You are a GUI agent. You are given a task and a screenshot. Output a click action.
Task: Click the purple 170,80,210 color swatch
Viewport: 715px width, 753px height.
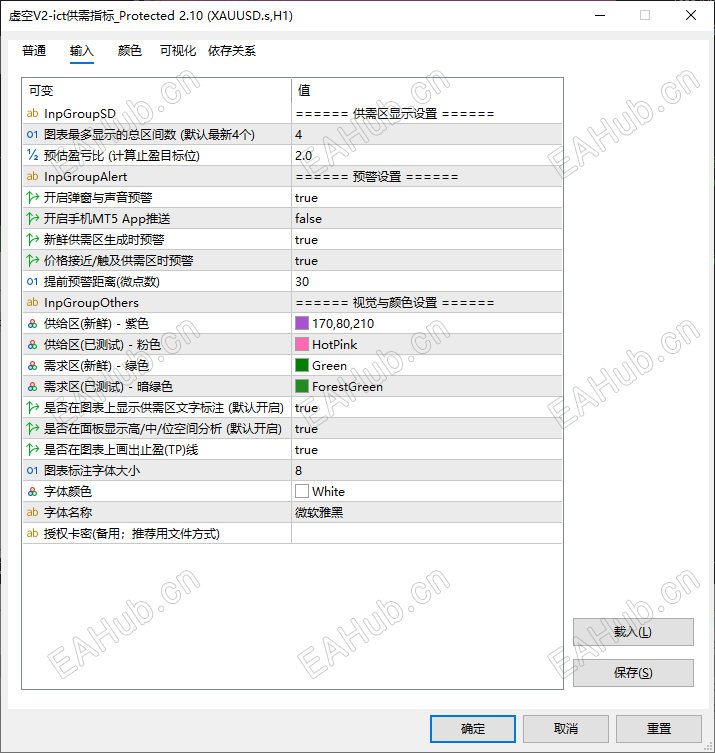[x=302, y=324]
